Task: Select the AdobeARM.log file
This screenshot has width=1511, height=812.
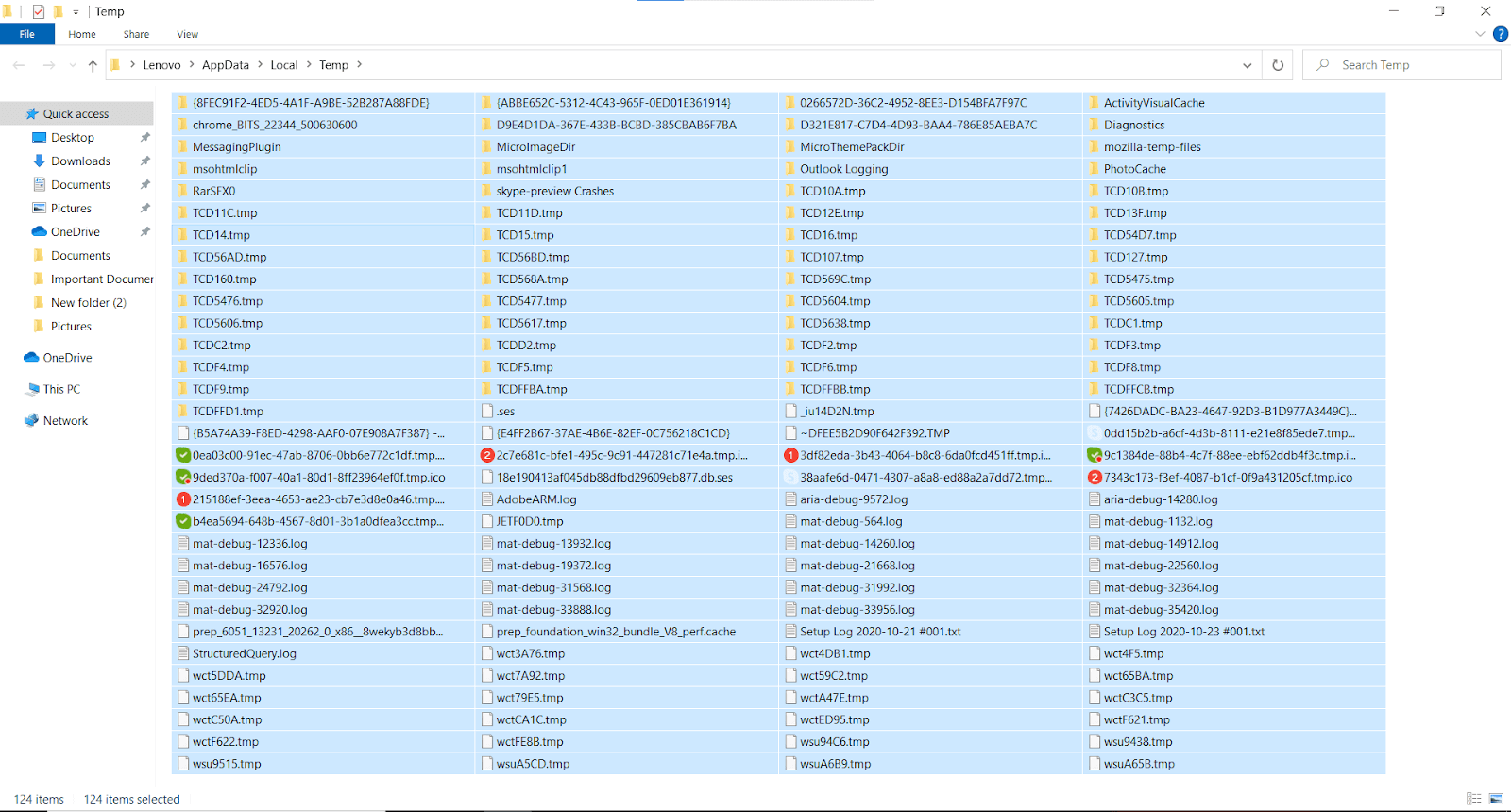Action: tap(535, 499)
